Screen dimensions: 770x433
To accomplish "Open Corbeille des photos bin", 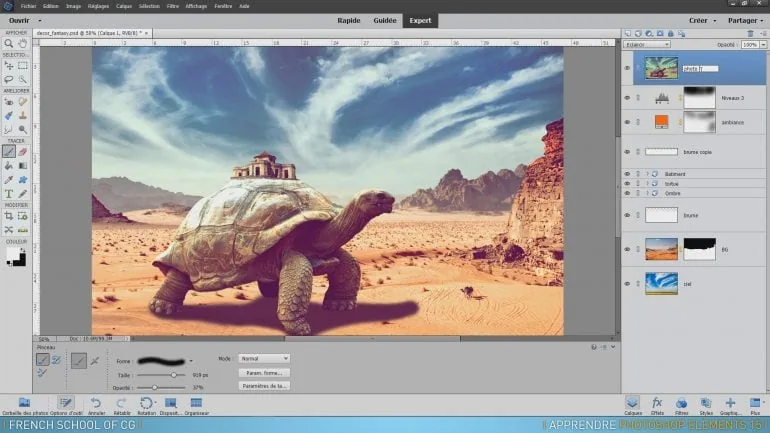I will point(25,406).
